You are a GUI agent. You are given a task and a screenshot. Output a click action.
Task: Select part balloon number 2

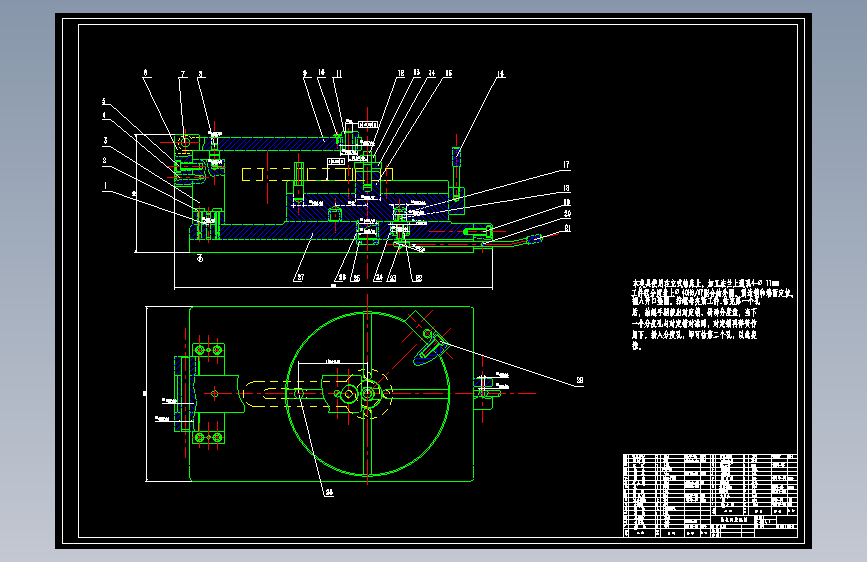pyautogui.click(x=104, y=161)
